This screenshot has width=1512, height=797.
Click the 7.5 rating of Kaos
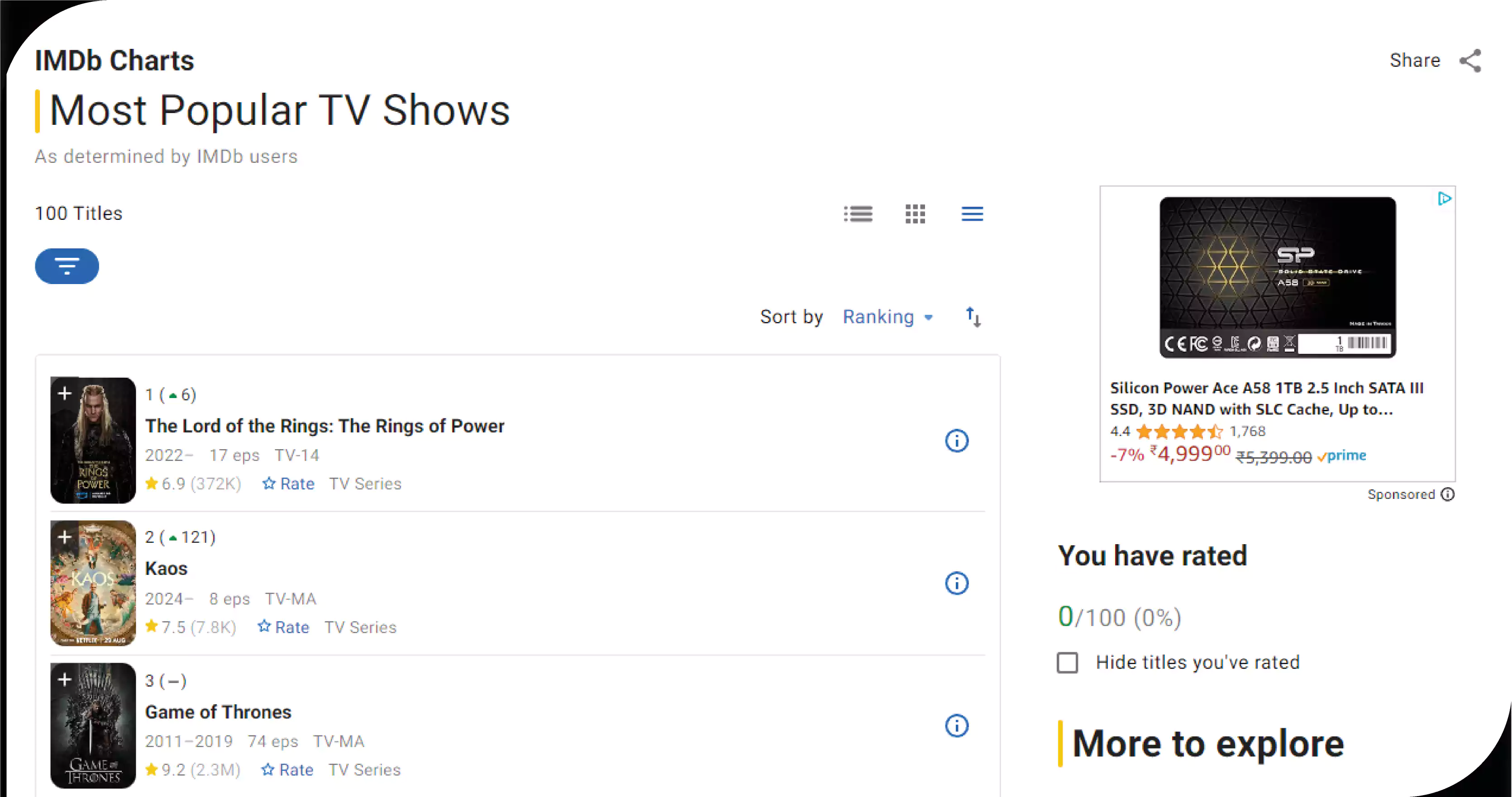191,627
